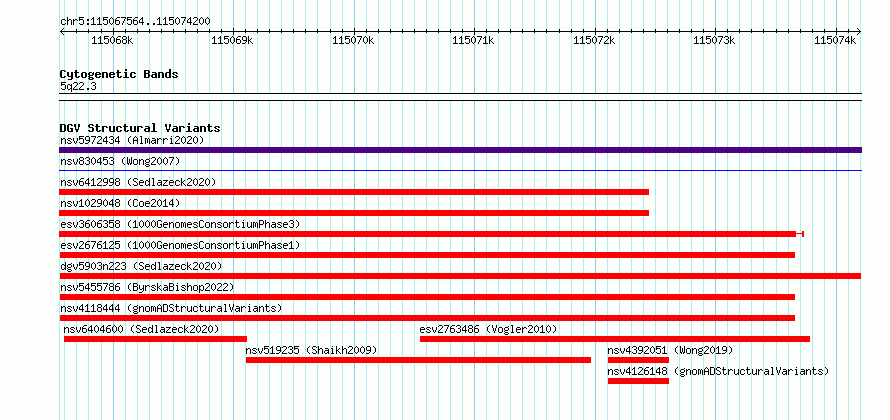890x420 pixels.
Task: Select the thin blue nsv830453 line
Action: coord(460,170)
